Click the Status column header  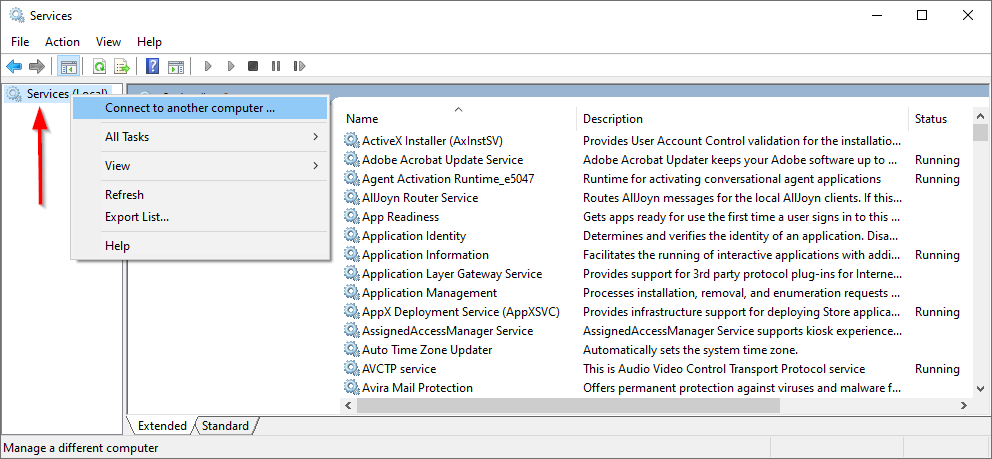(x=930, y=119)
